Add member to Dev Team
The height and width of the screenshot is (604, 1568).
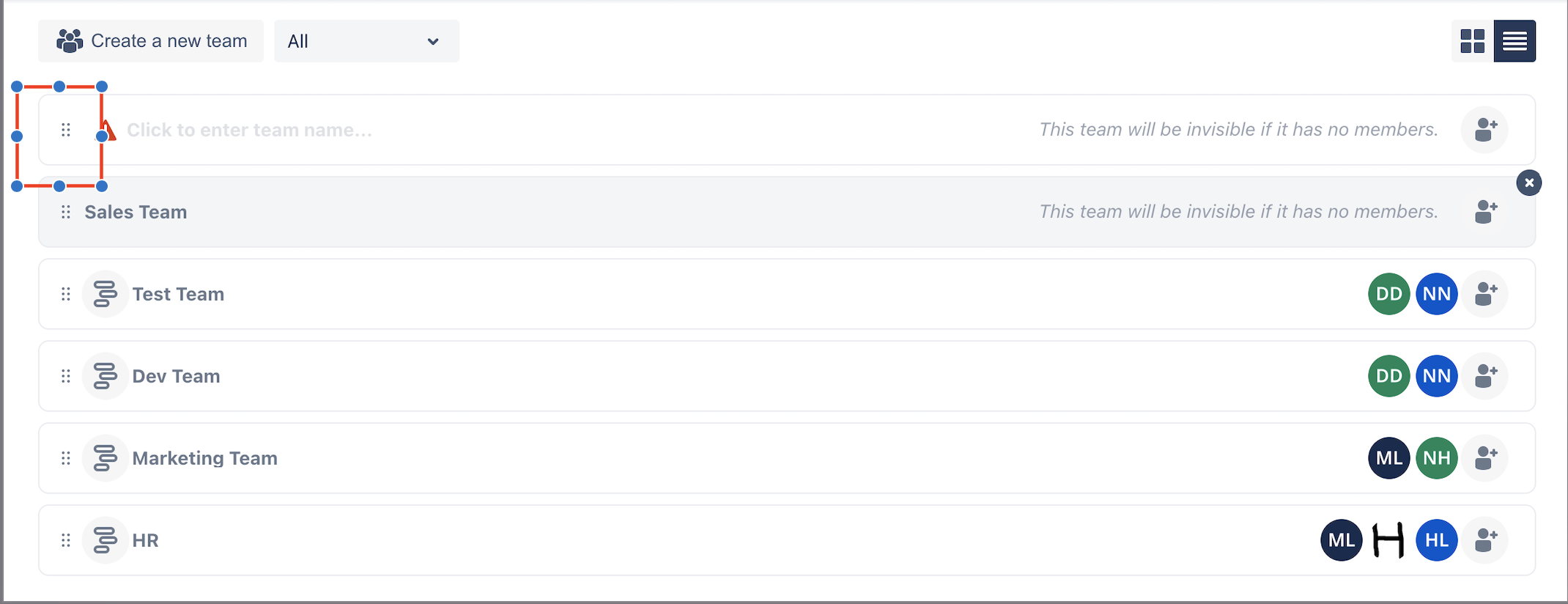pos(1485,376)
